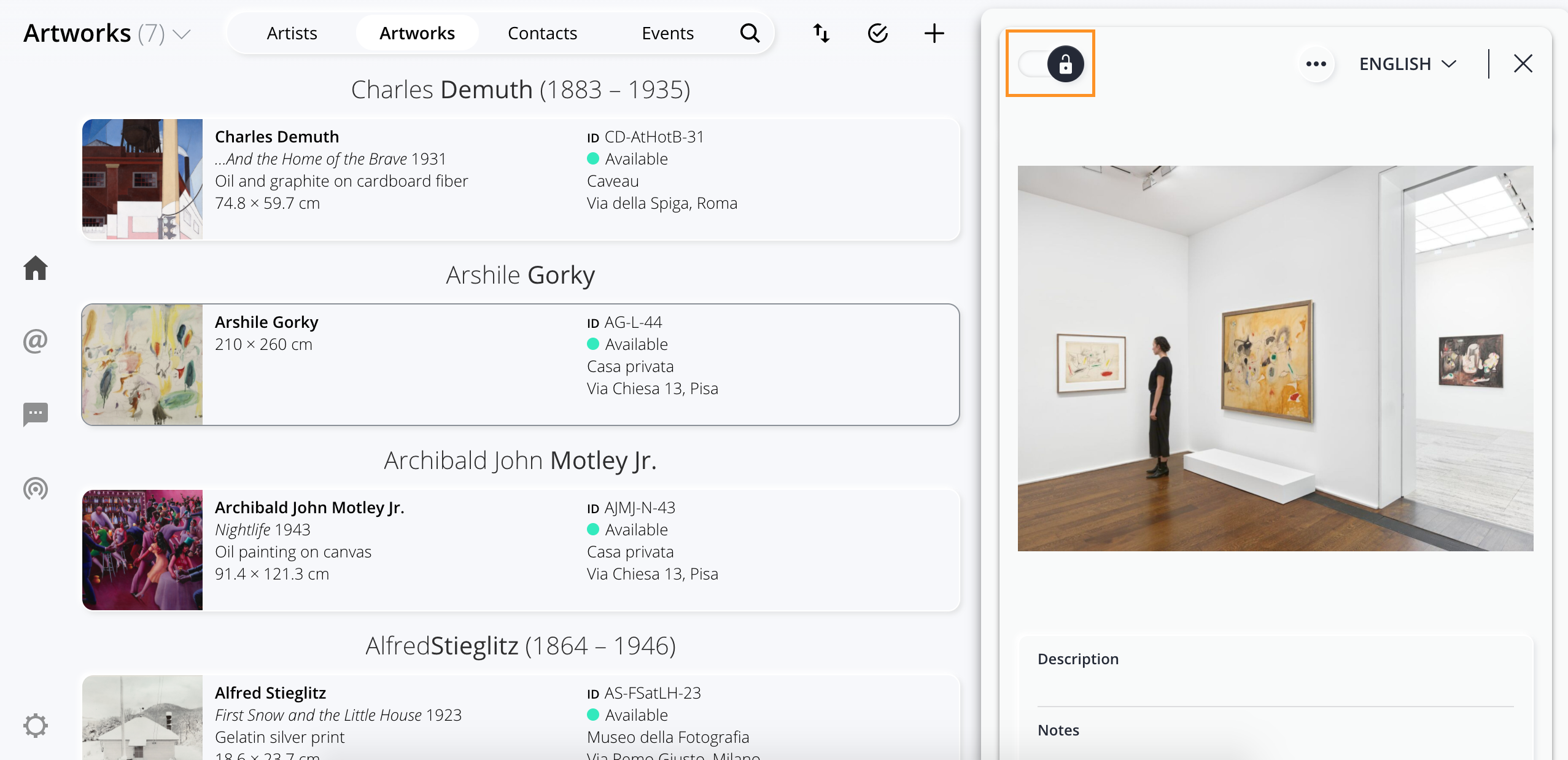Click 'Via della Spiga, Roma' address
Viewport: 1568px width, 760px height.
pyautogui.click(x=662, y=203)
